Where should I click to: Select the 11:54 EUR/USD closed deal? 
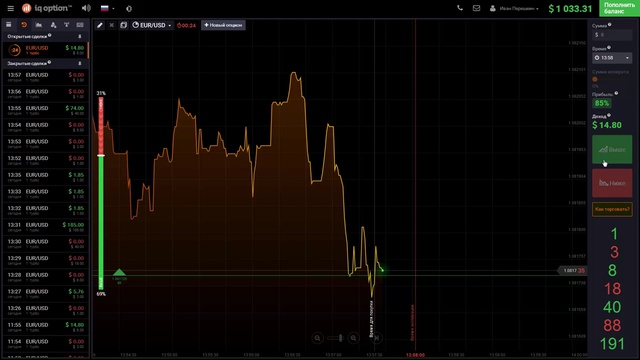(x=45, y=344)
